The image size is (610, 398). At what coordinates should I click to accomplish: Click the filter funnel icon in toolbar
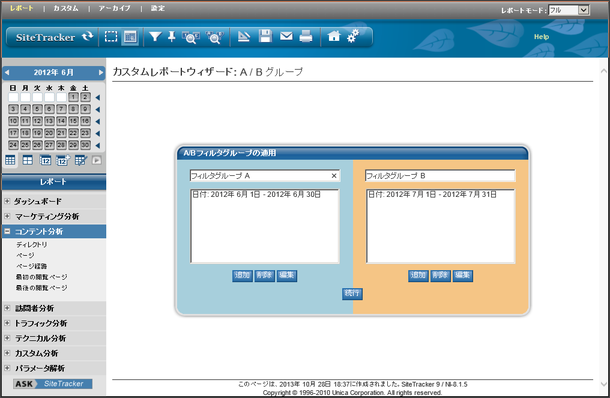pyautogui.click(x=155, y=37)
